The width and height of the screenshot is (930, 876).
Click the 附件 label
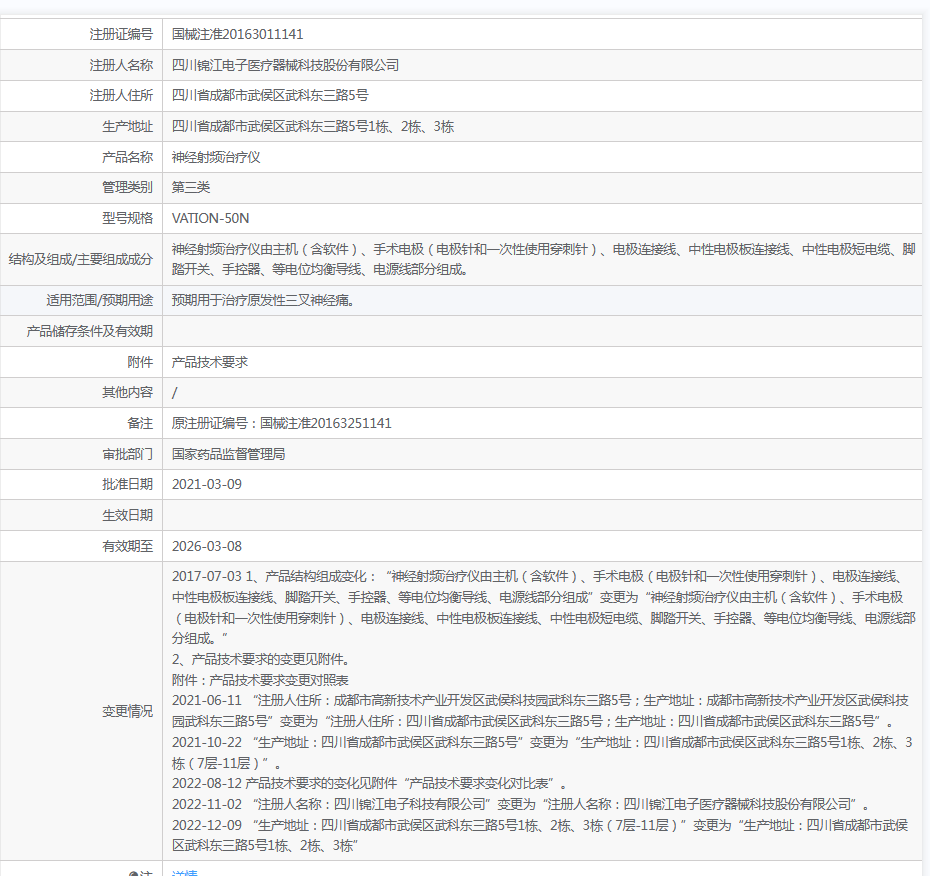click(140, 362)
